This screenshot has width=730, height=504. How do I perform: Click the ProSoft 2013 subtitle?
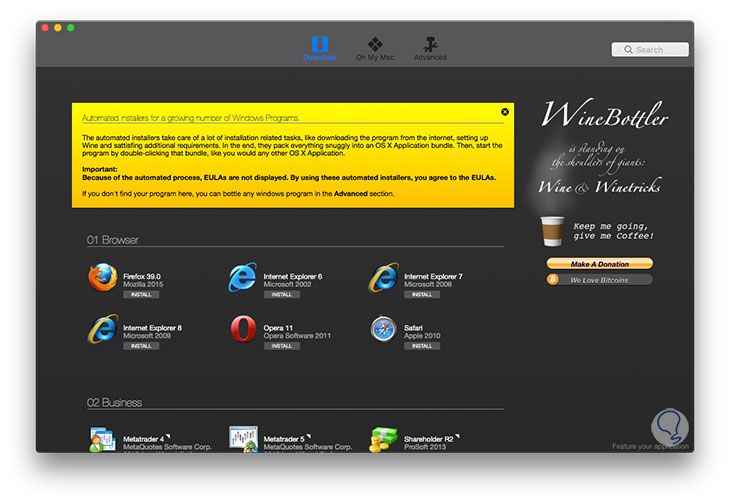point(425,447)
